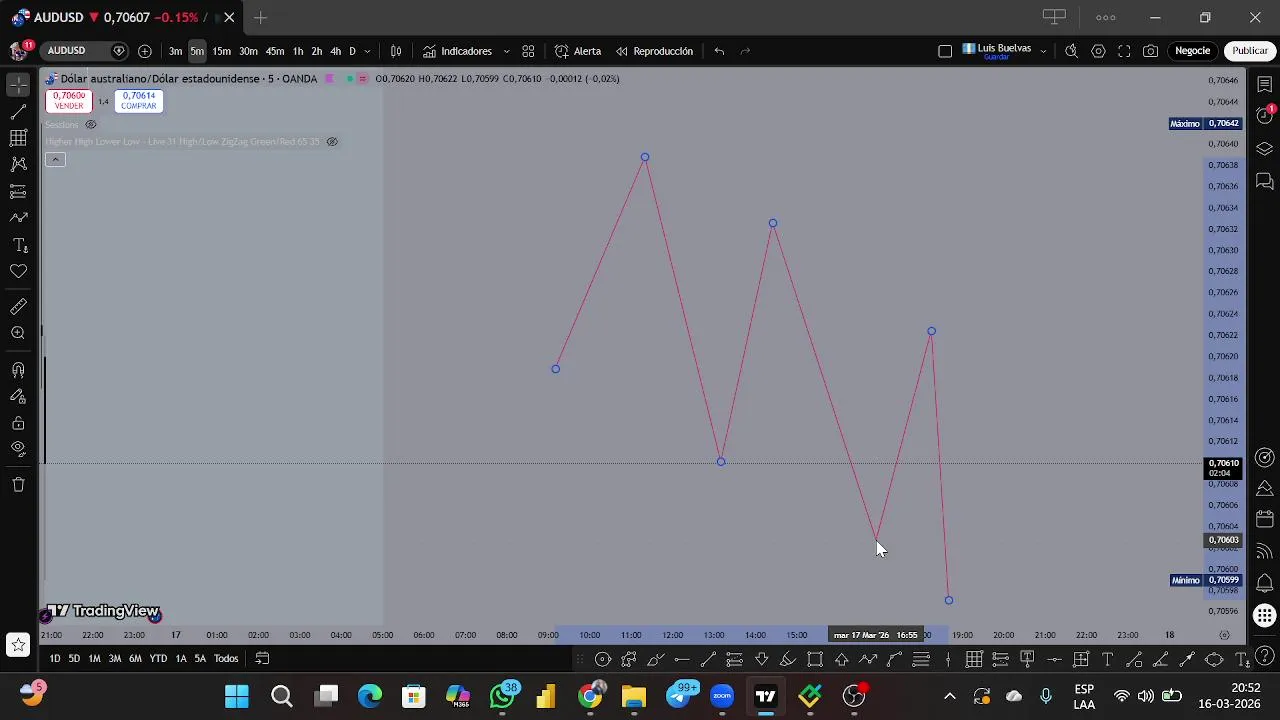The image size is (1280, 720).
Task: Select the YTD date range
Action: tap(158, 658)
